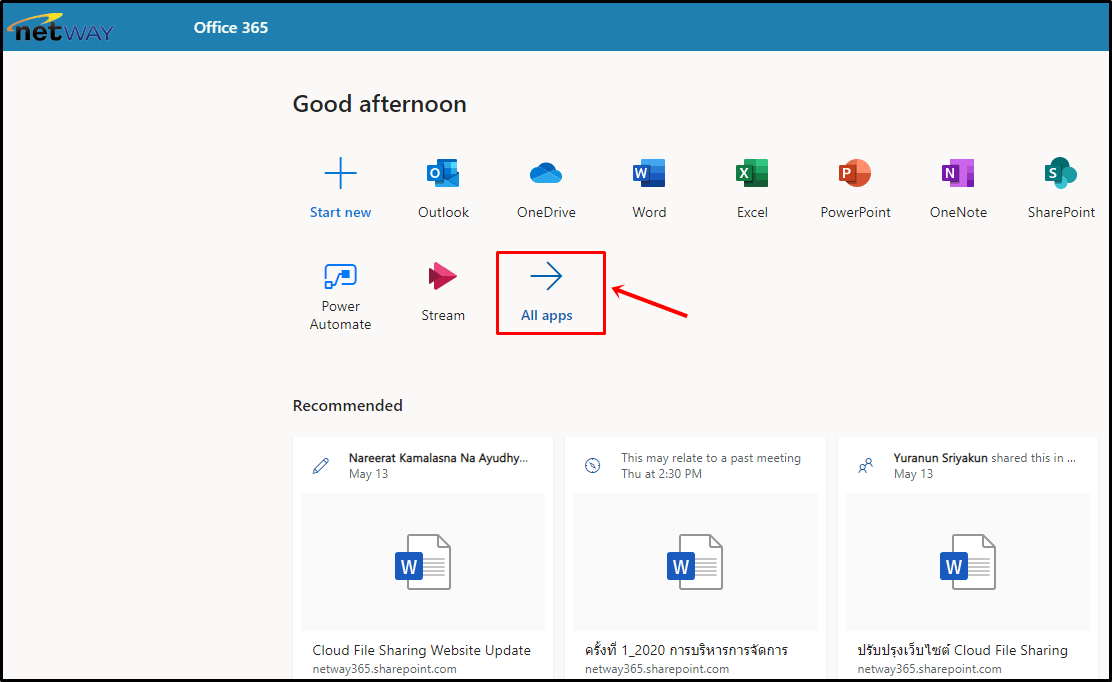The image size is (1112, 682).
Task: Click the Recommended section heading
Action: 348,406
